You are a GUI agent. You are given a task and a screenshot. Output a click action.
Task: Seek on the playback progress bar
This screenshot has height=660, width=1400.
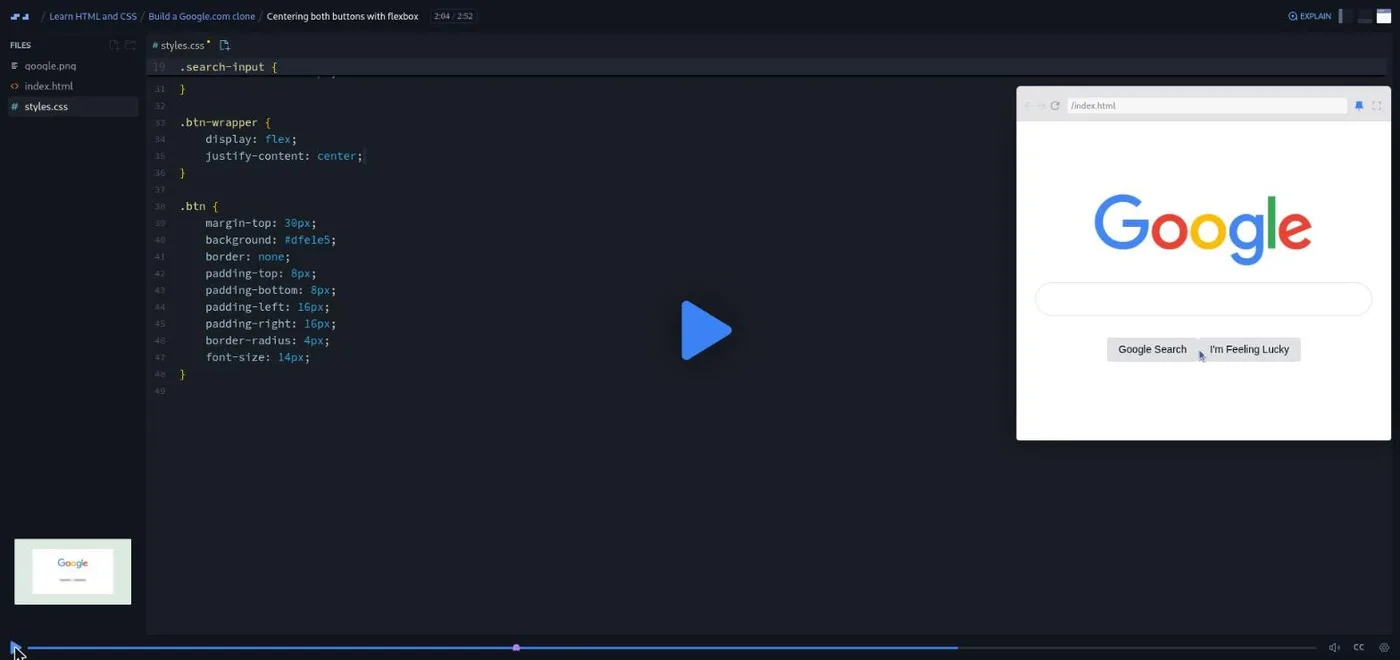[670, 648]
